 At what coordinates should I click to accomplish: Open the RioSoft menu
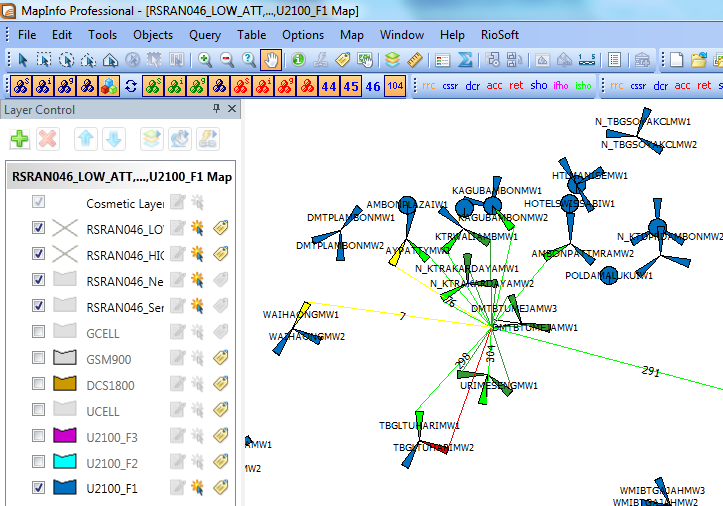pyautogui.click(x=500, y=35)
